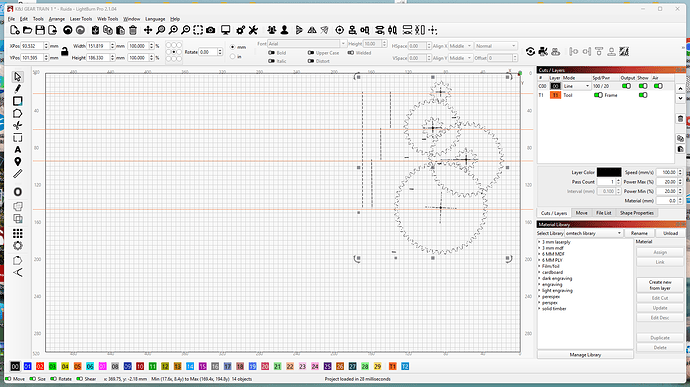
Task: Toggle Output switch for layer C00
Action: click(626, 86)
